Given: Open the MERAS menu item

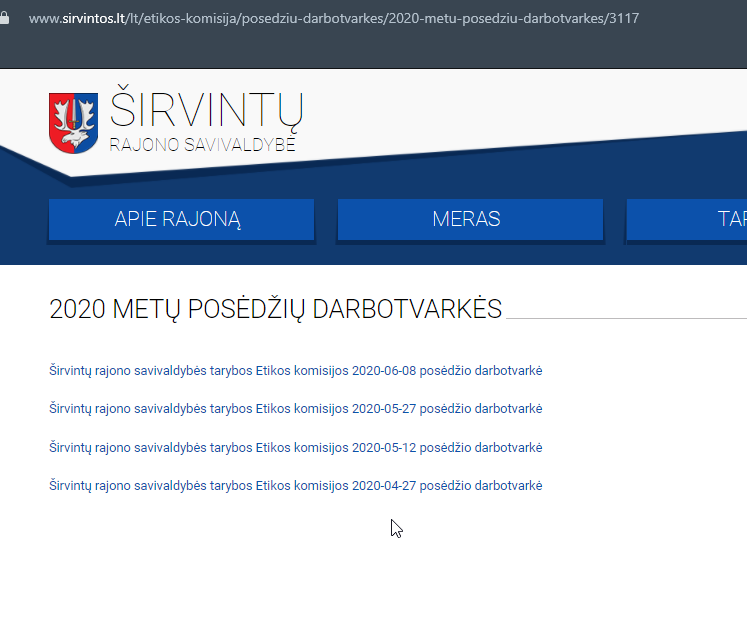Looking at the screenshot, I should (x=469, y=220).
